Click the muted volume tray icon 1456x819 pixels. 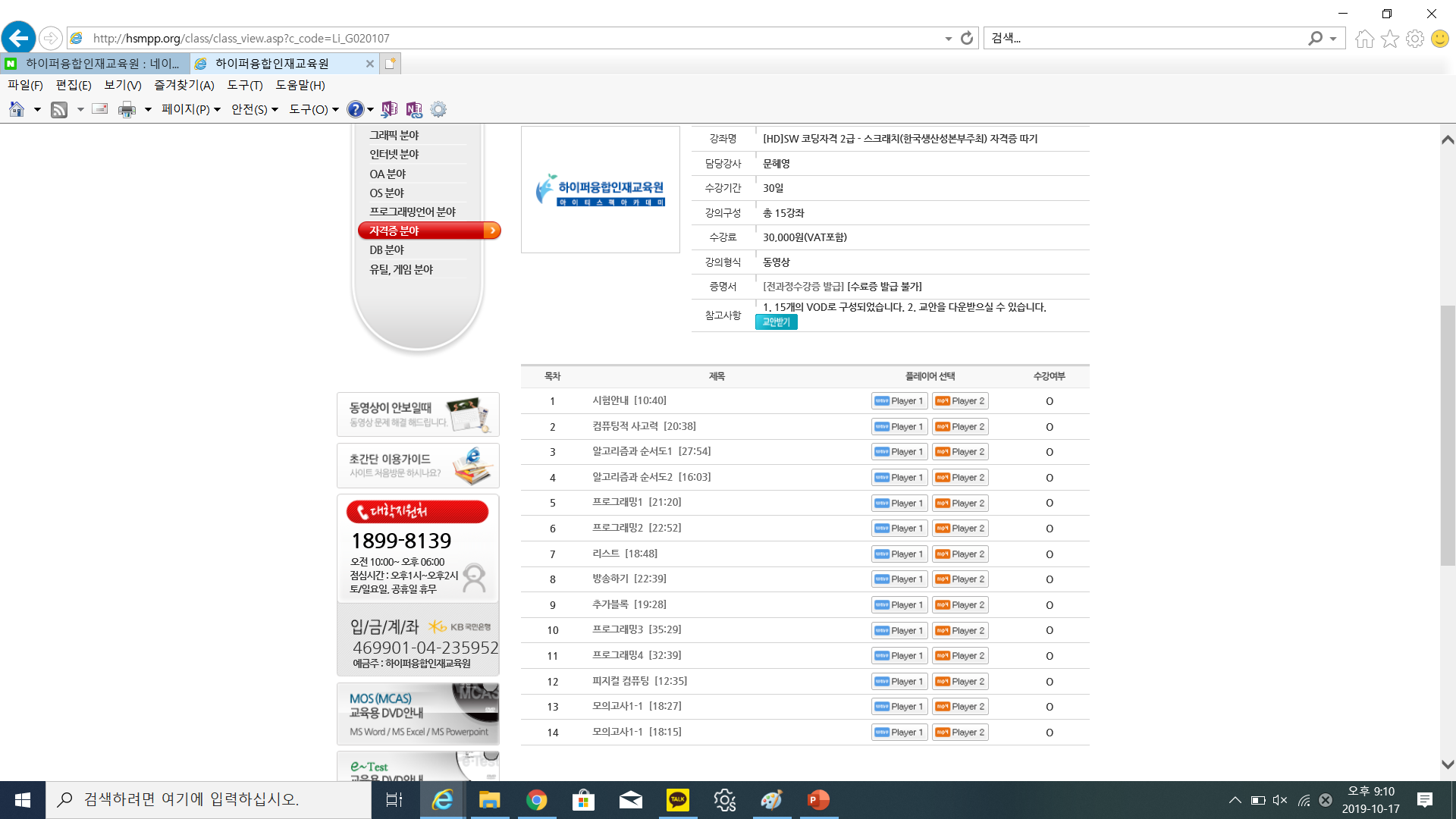(x=1280, y=800)
